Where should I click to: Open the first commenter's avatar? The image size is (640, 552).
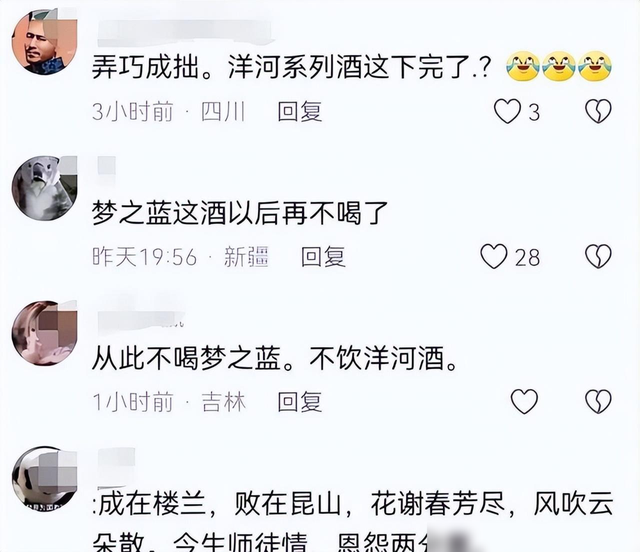click(x=44, y=42)
